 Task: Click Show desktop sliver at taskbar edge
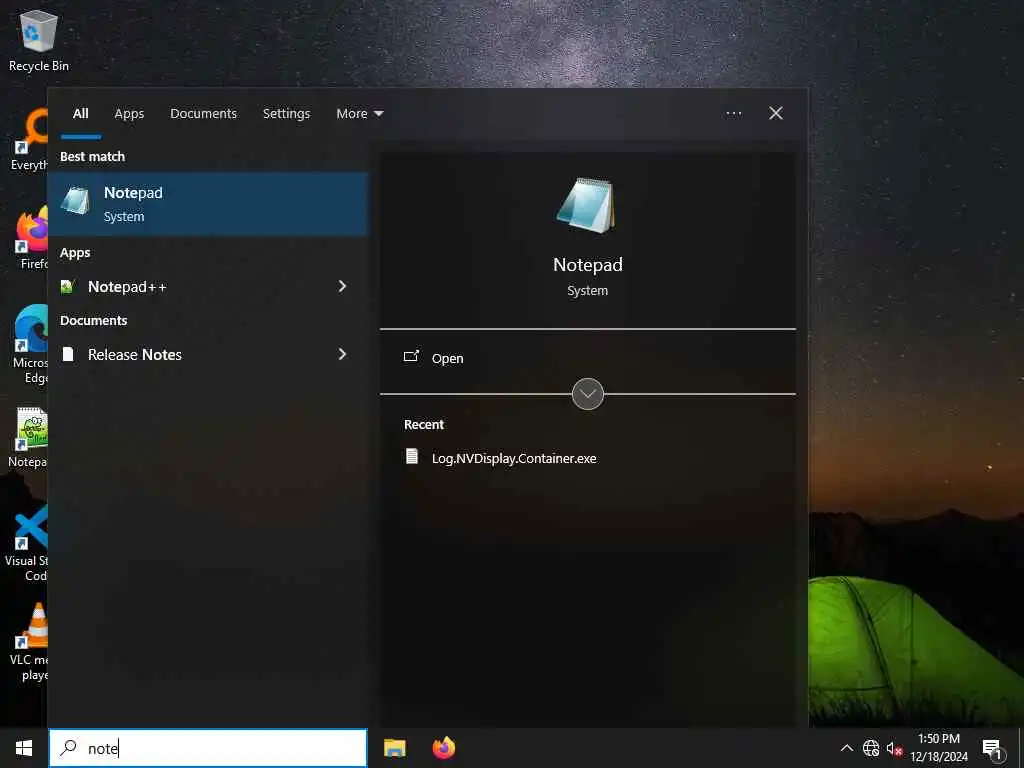(1021, 748)
